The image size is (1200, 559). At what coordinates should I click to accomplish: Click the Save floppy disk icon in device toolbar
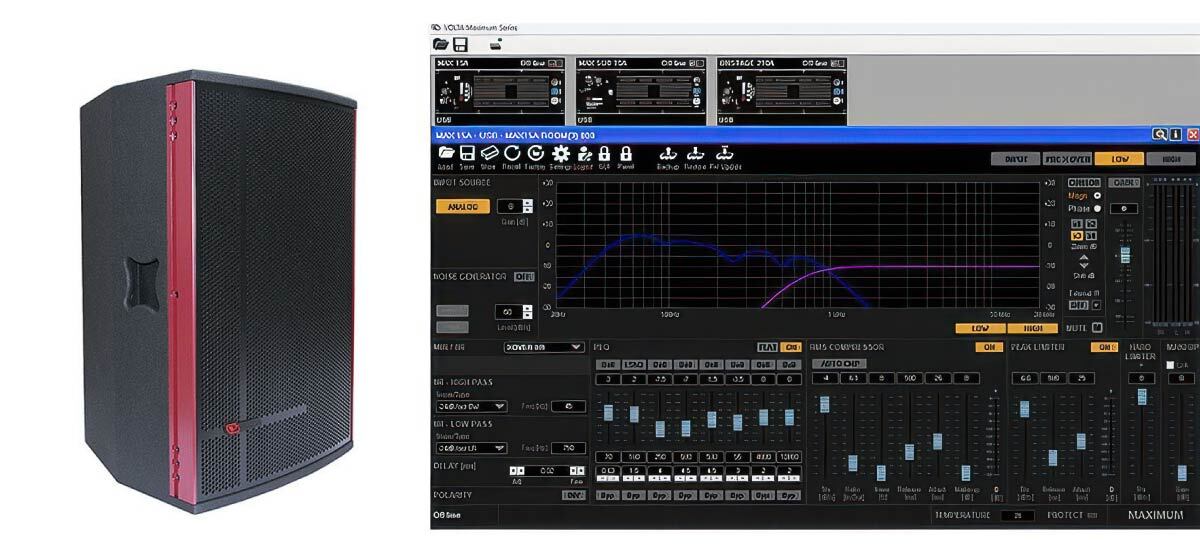point(467,153)
